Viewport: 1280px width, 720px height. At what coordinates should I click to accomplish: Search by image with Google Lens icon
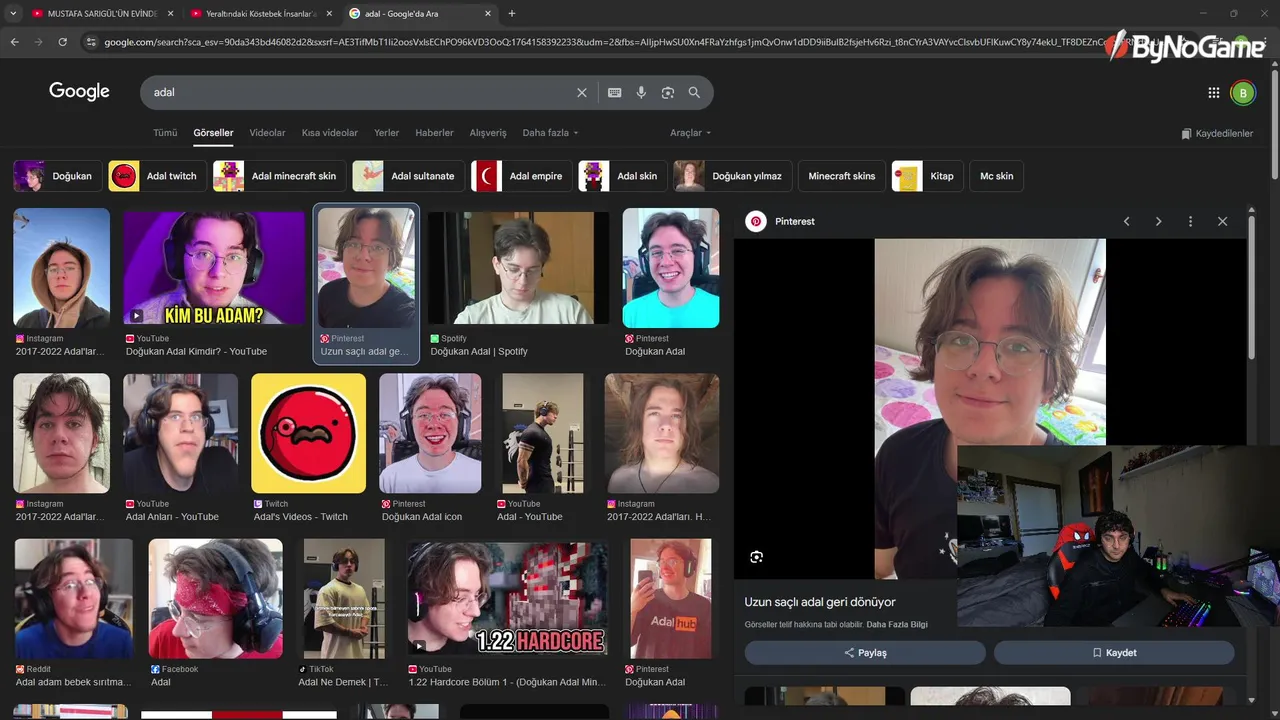click(x=668, y=92)
